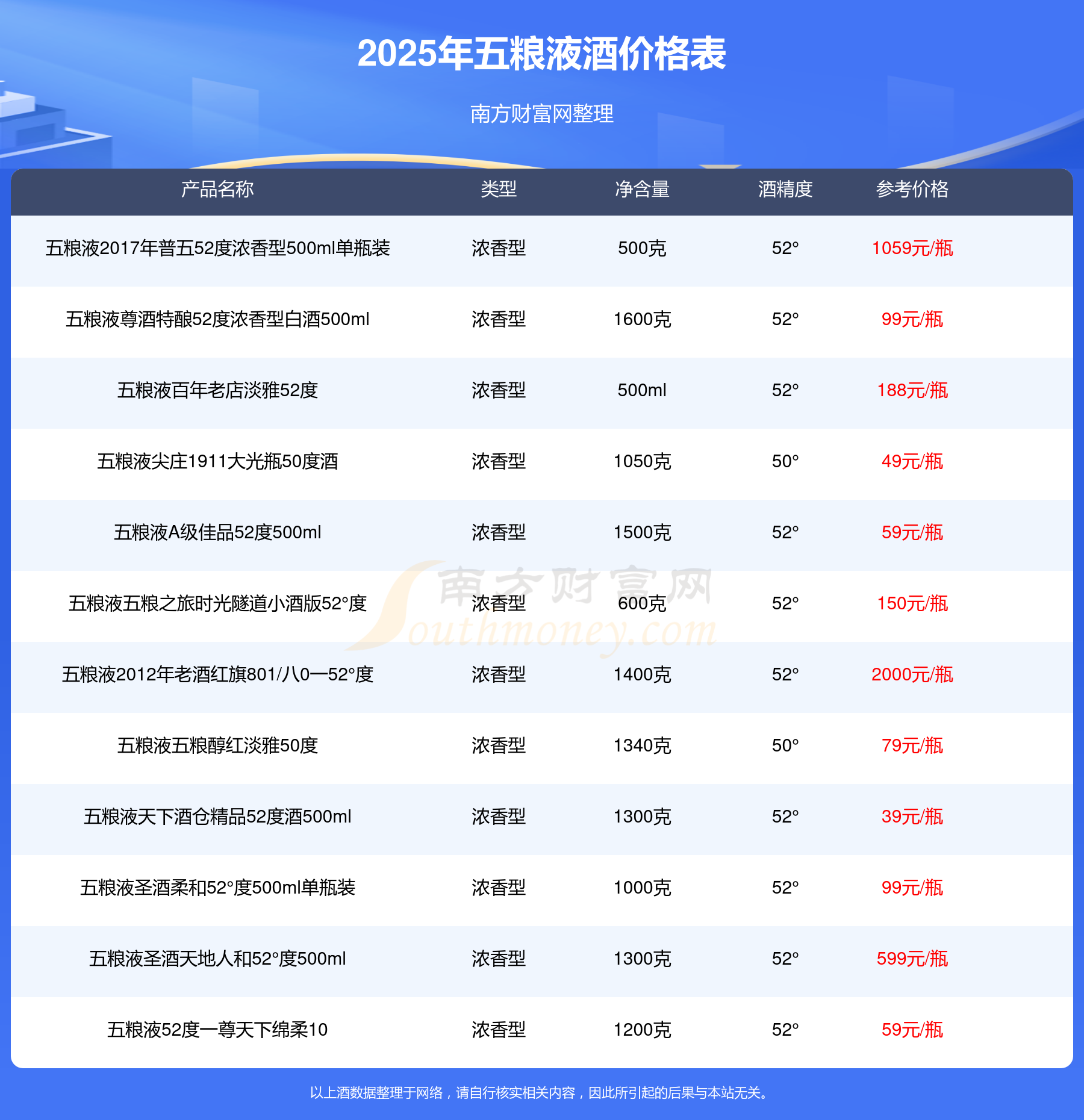Click product name 五粮液天下酒仓精品52度酒500ml
The width and height of the screenshot is (1084, 1120).
(x=217, y=817)
